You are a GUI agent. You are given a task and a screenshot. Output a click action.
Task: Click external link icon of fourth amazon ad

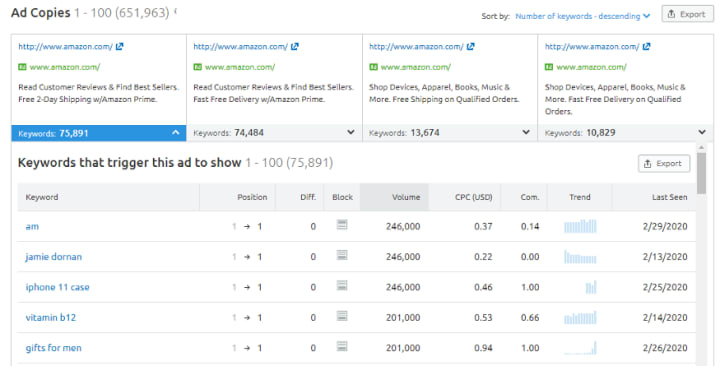click(647, 46)
